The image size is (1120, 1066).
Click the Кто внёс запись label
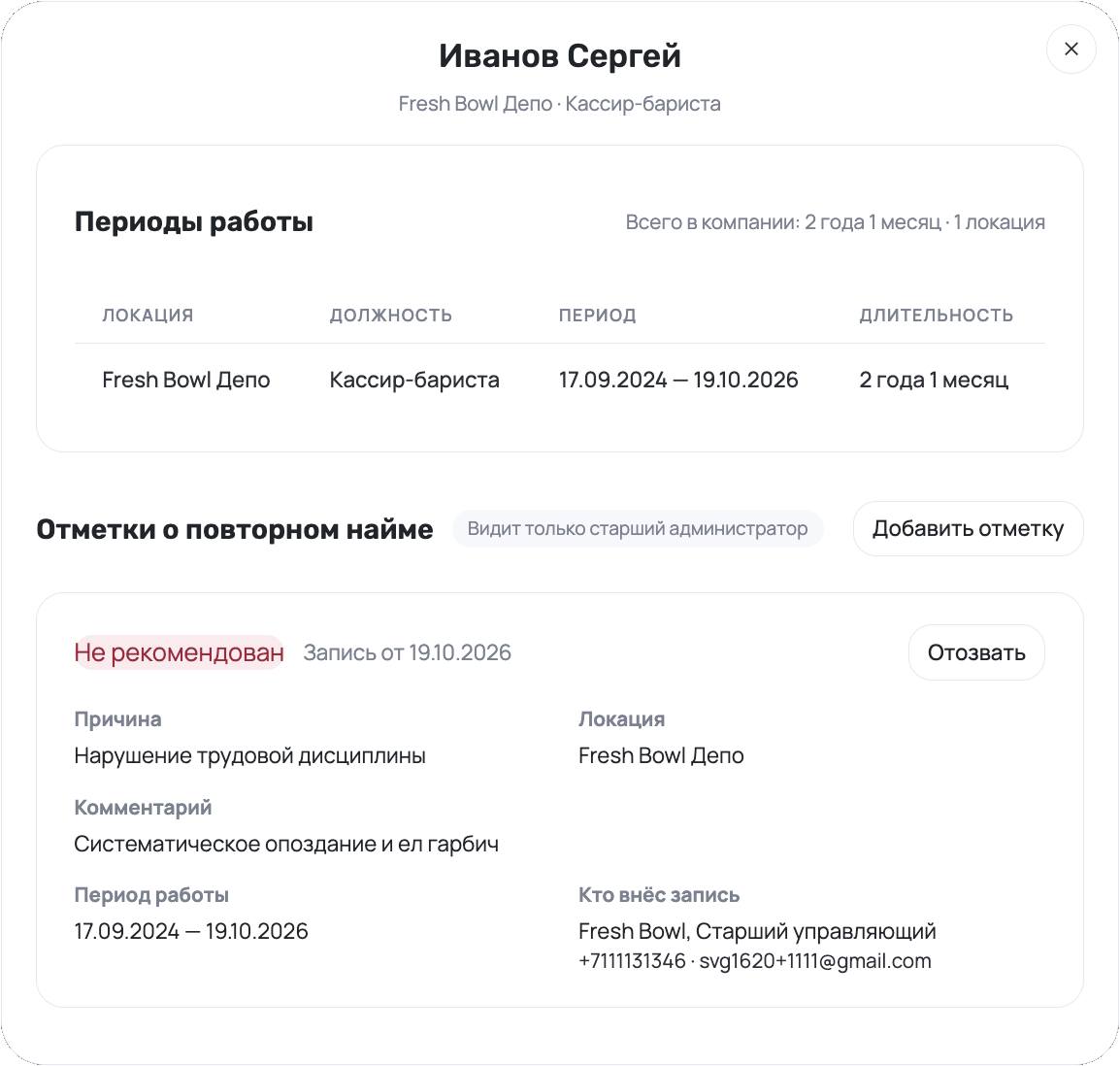[659, 894]
